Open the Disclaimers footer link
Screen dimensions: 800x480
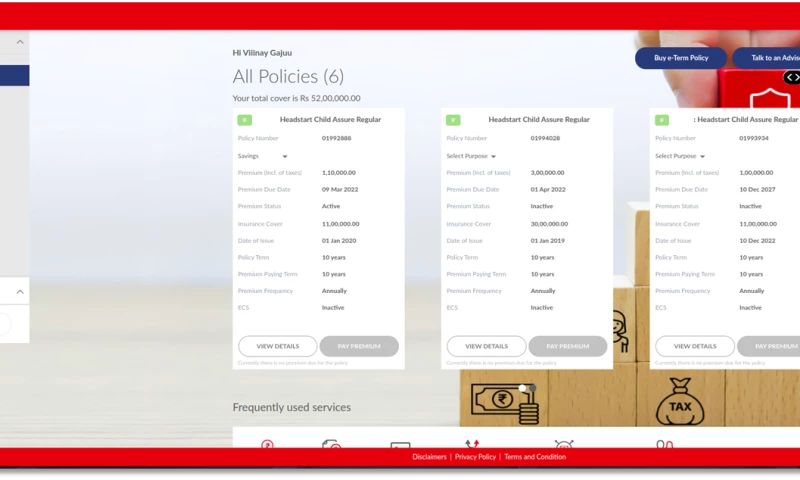coord(429,457)
